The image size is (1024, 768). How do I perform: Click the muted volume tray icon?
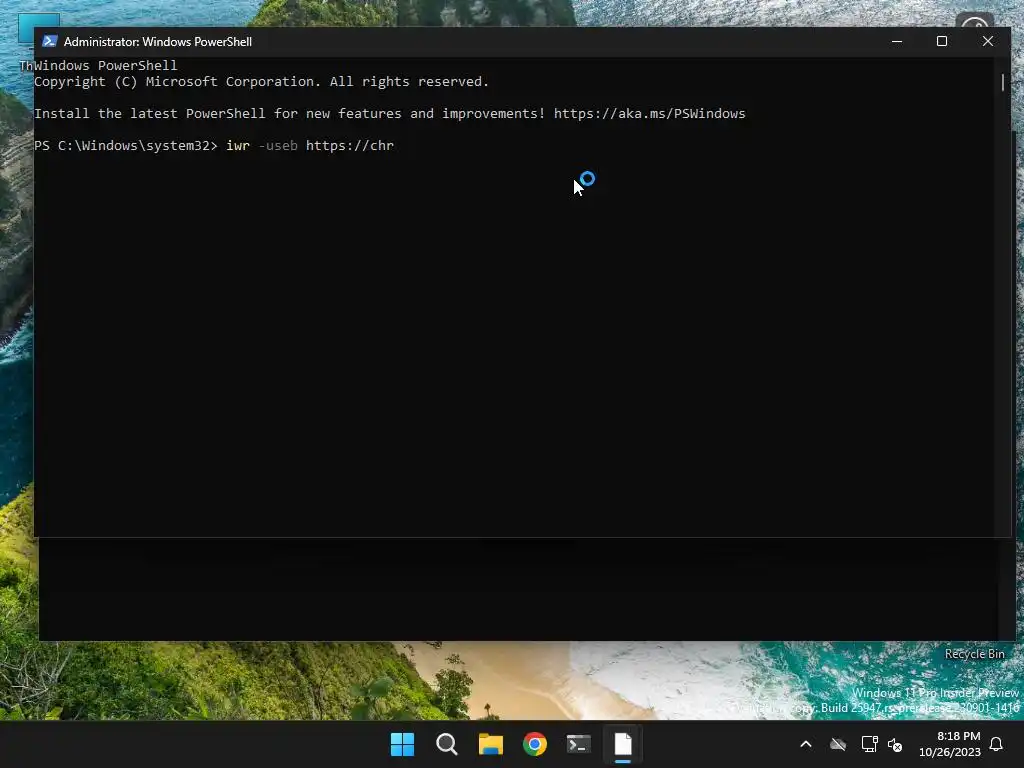coord(895,744)
